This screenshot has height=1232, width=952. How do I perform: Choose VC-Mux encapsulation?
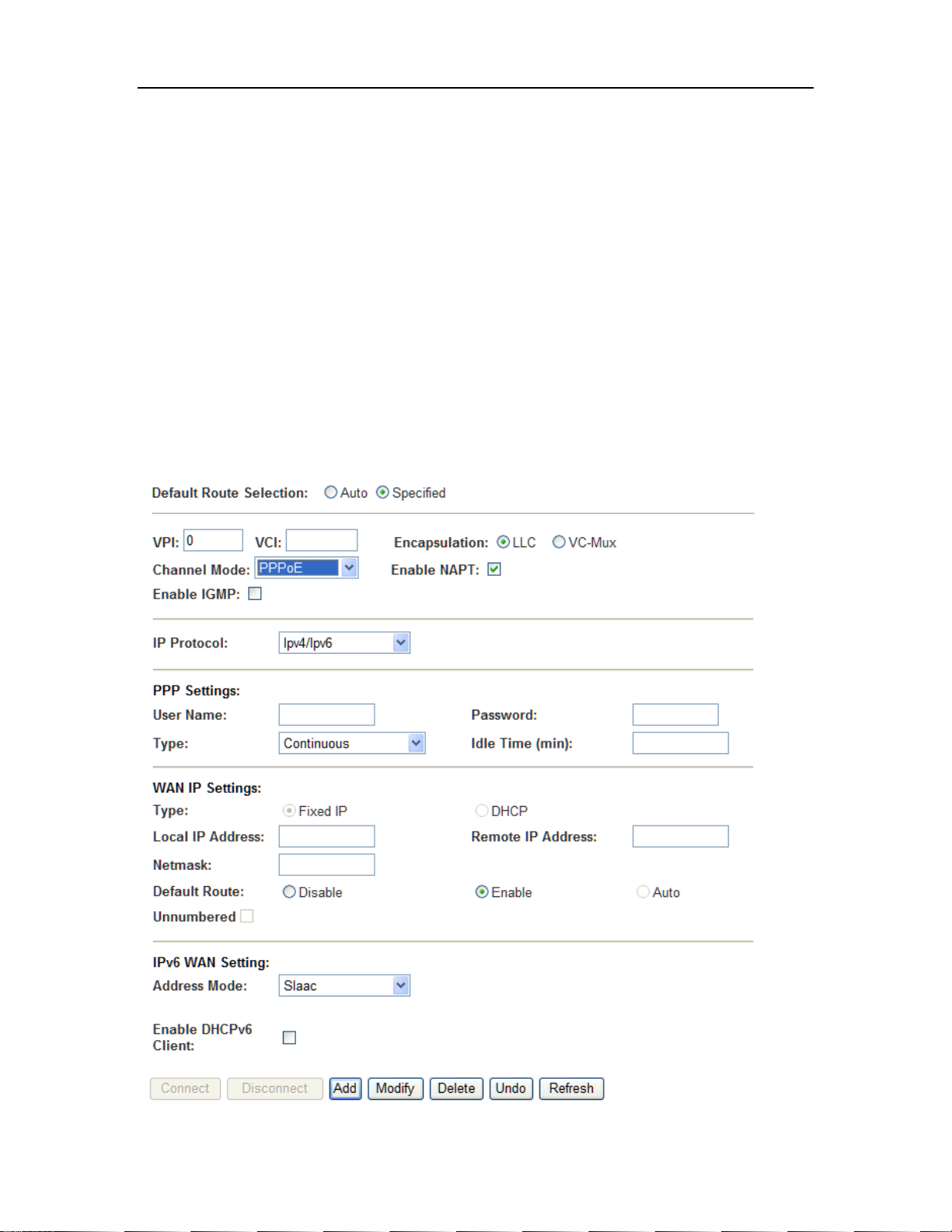coord(559,543)
